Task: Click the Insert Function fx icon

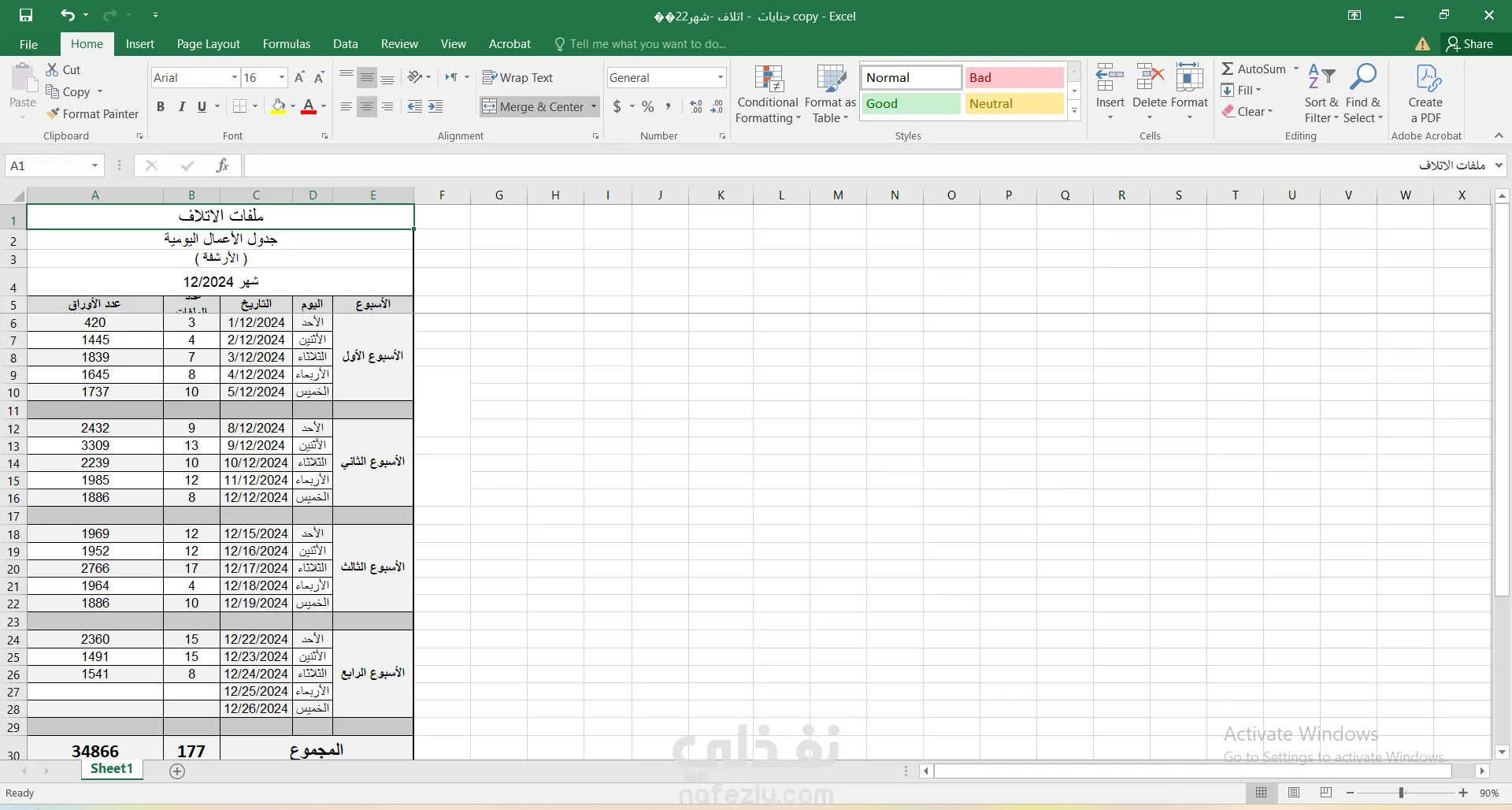Action: 223,165
